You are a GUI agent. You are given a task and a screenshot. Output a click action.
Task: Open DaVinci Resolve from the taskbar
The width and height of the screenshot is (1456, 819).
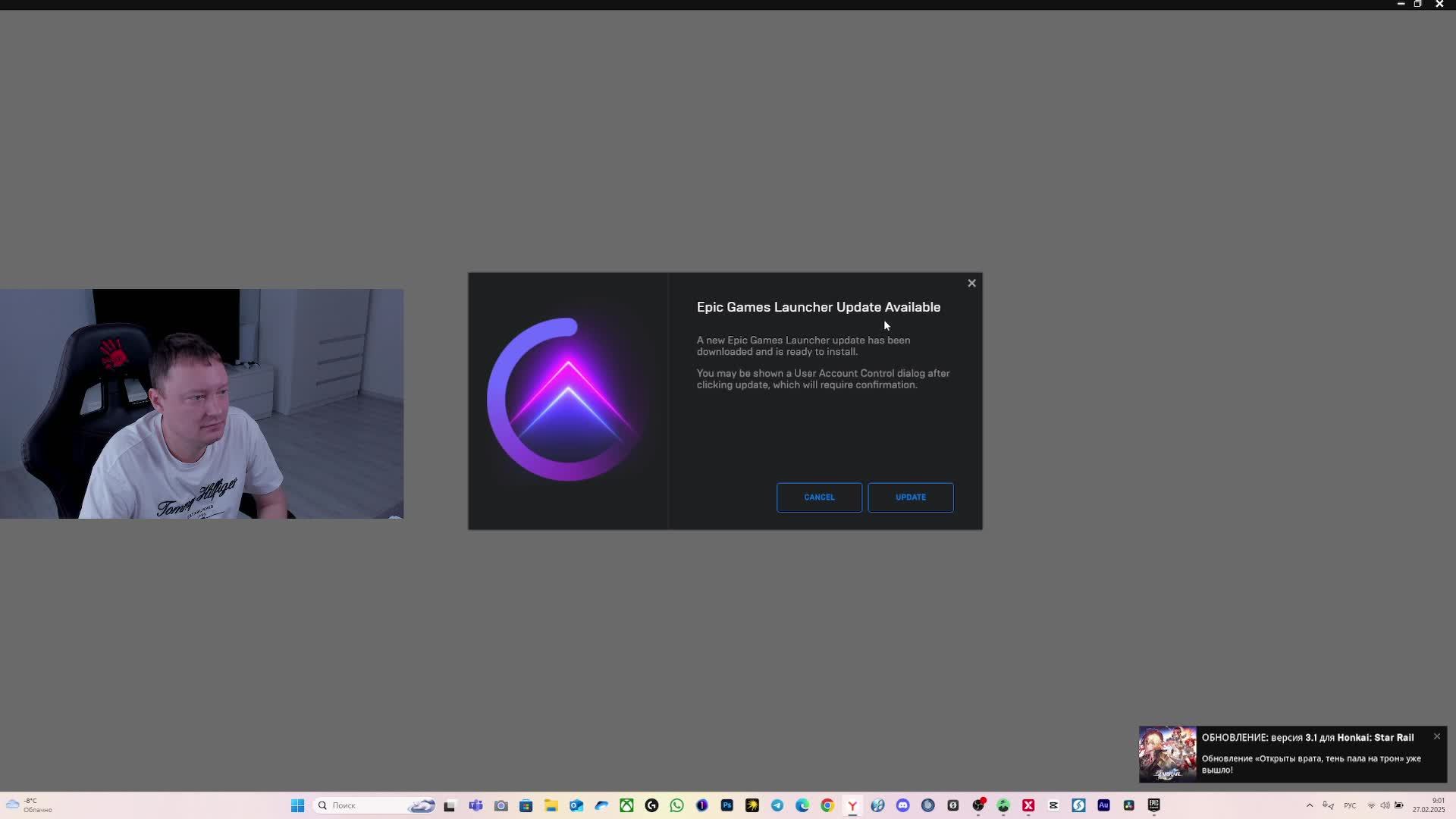coord(1128,805)
